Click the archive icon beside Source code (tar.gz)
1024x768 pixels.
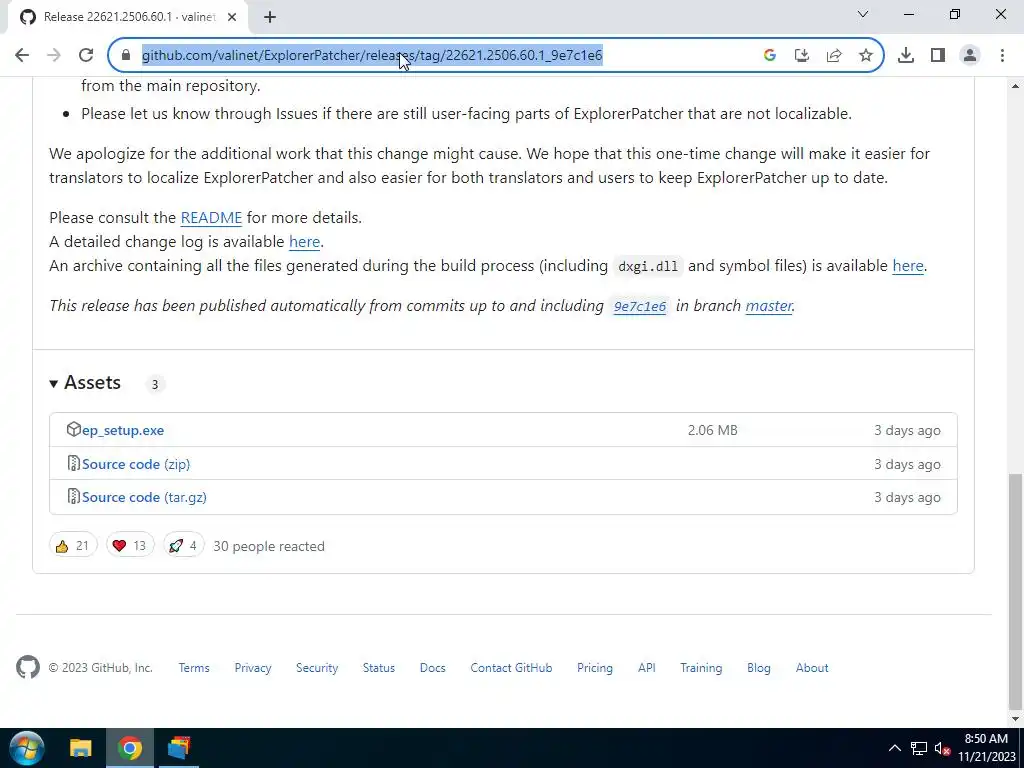tap(73, 497)
